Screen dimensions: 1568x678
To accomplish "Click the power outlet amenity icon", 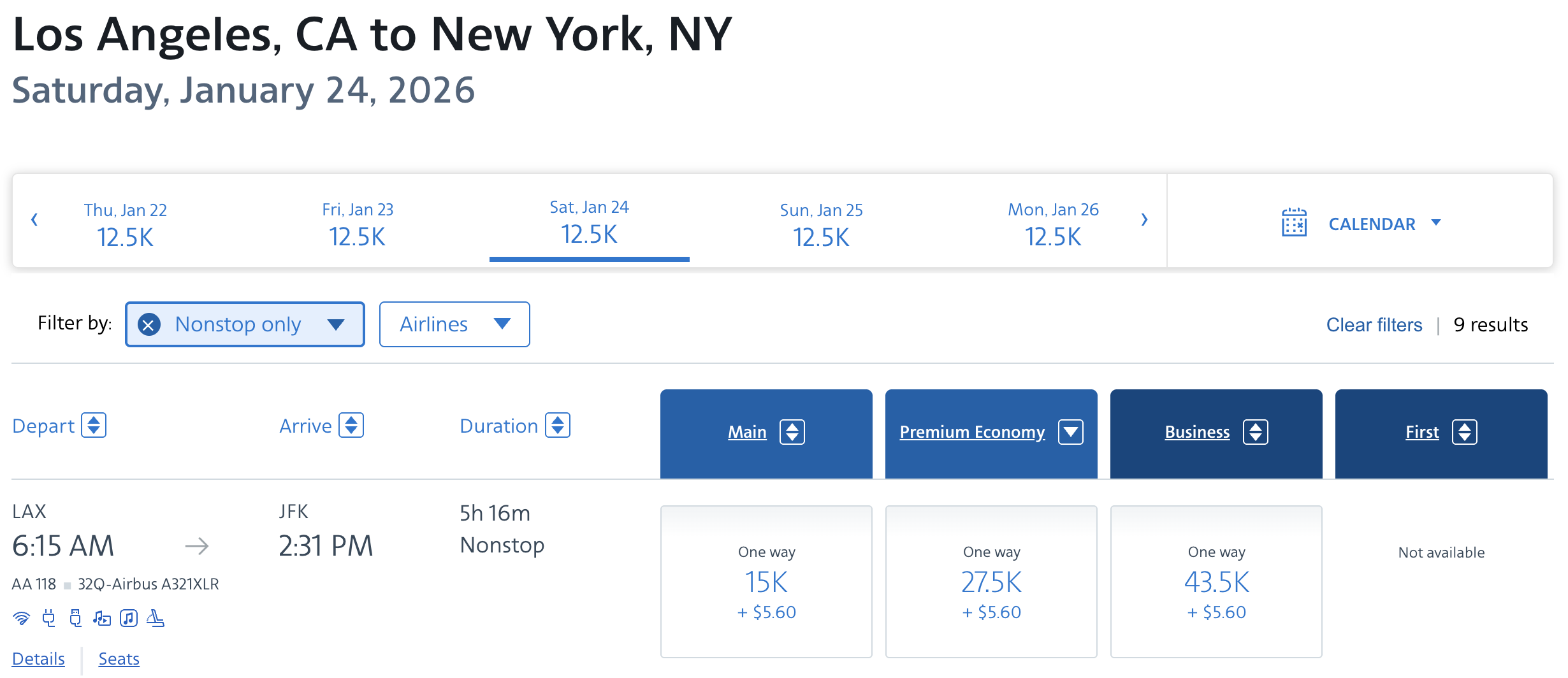I will tap(48, 618).
